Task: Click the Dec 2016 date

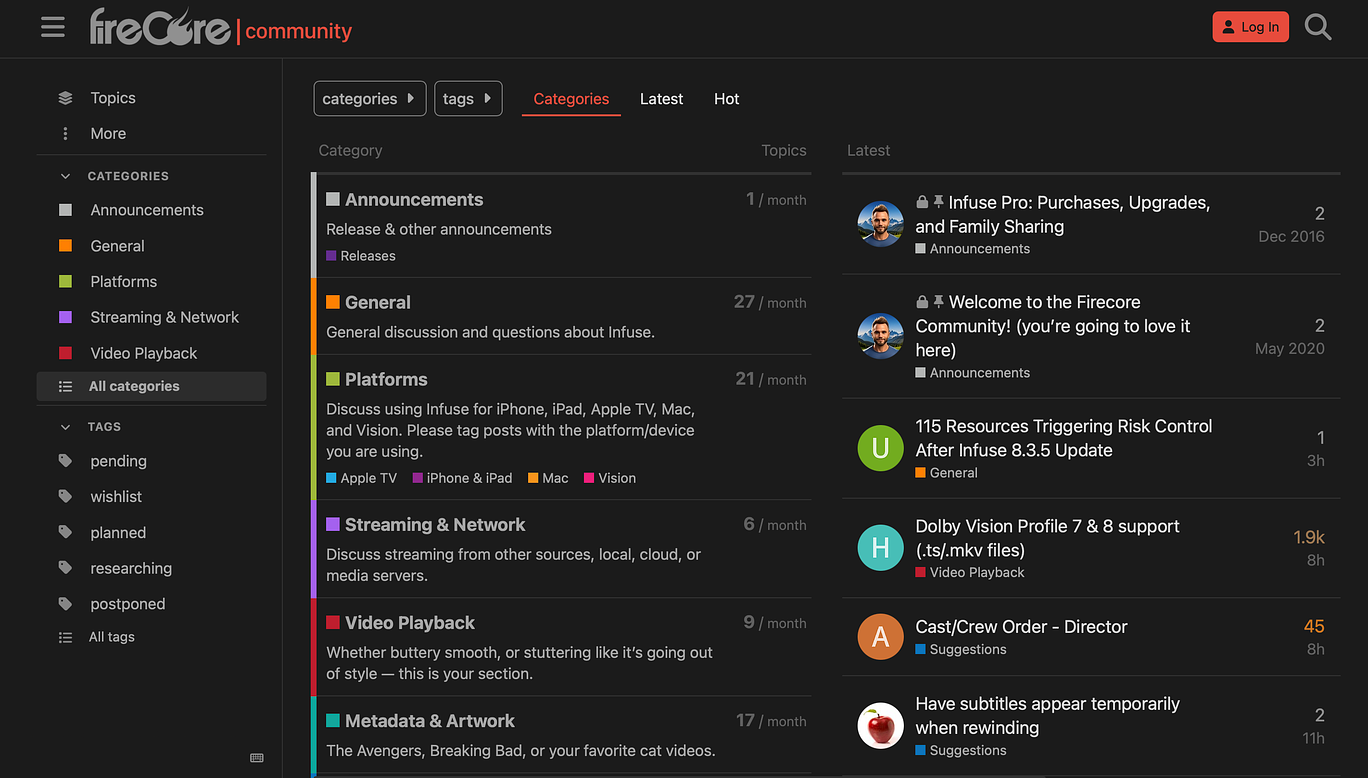Action: point(1292,237)
